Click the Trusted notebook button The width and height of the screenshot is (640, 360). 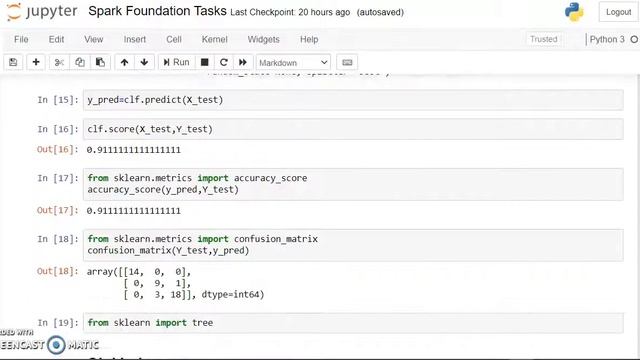tap(543, 39)
